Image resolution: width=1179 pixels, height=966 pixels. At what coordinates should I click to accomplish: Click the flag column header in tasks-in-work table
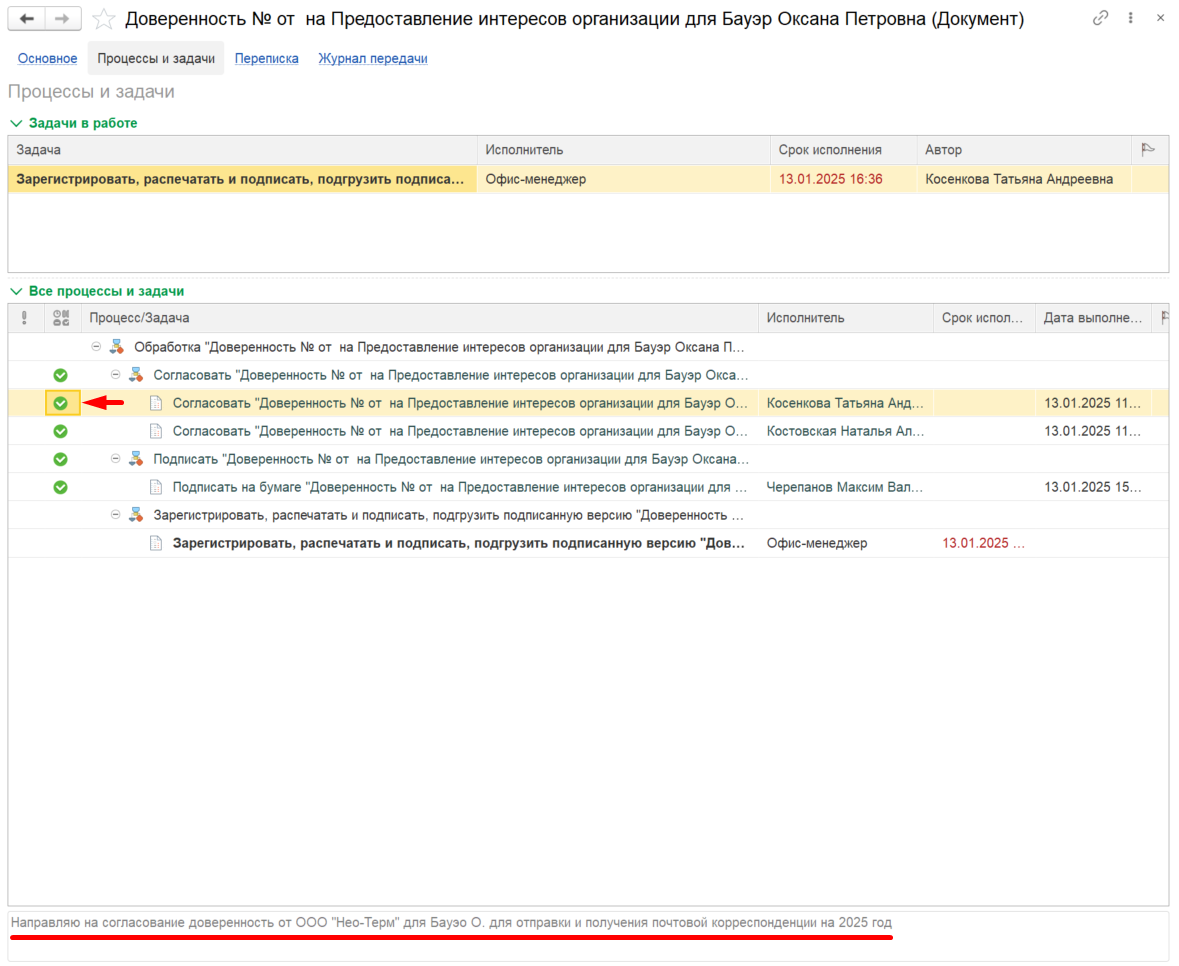coord(1148,150)
